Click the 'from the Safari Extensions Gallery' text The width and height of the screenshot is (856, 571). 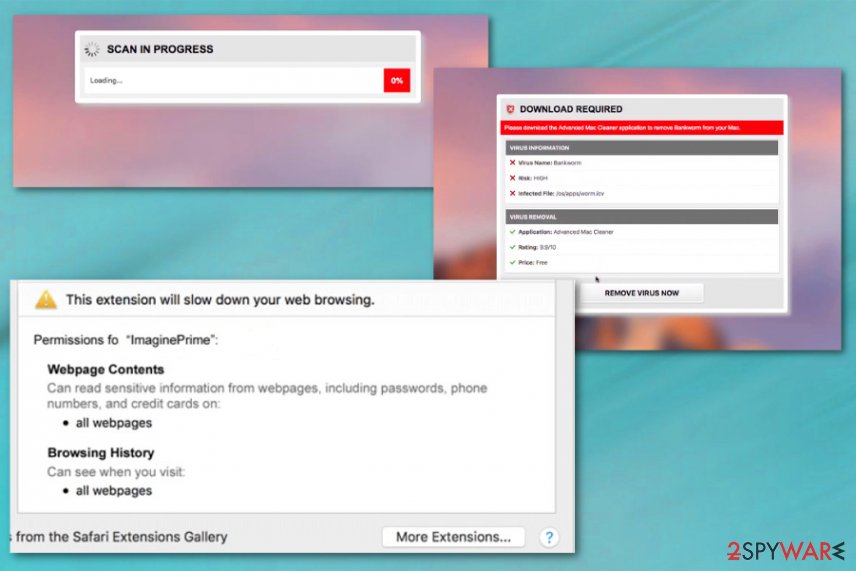tap(121, 537)
